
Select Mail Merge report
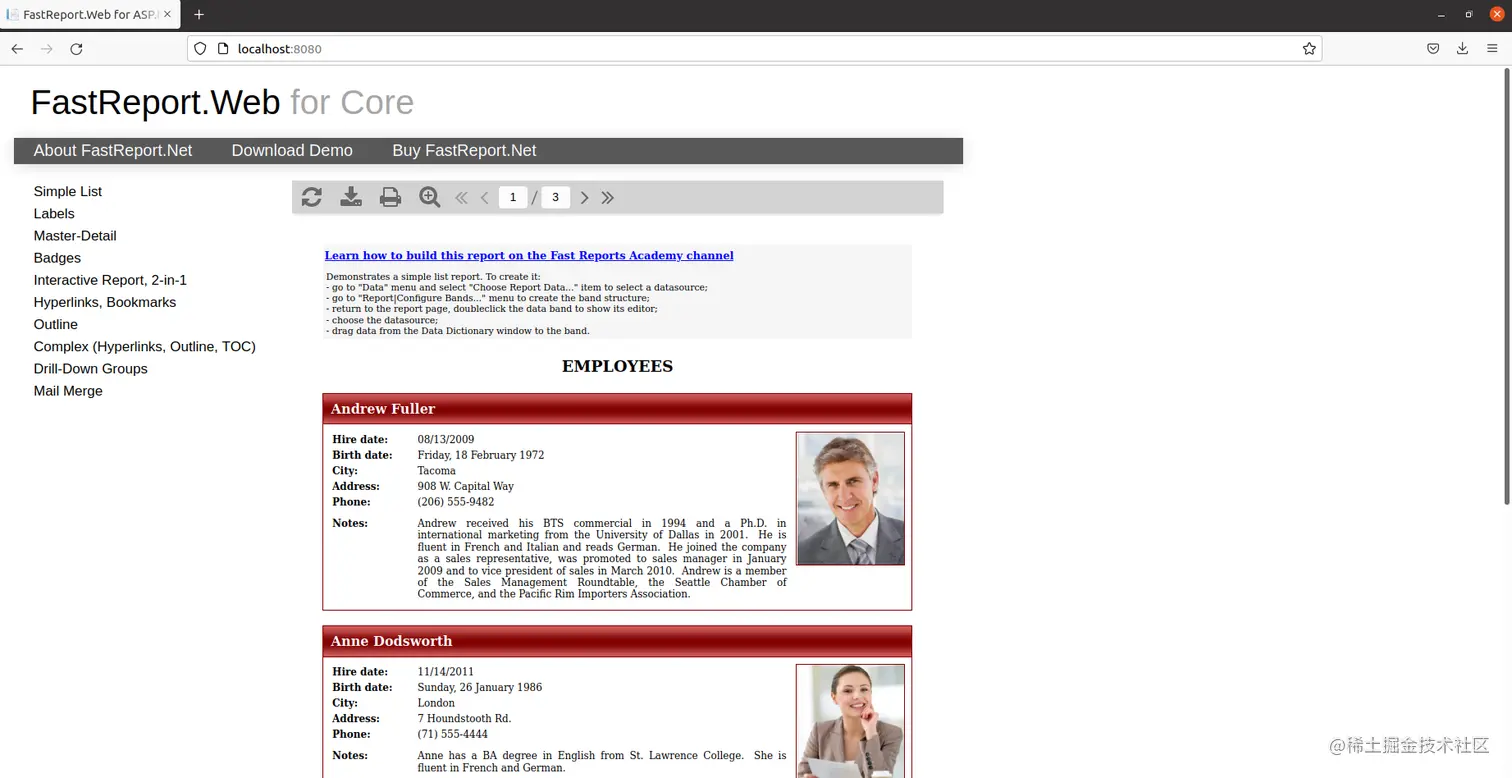point(68,390)
